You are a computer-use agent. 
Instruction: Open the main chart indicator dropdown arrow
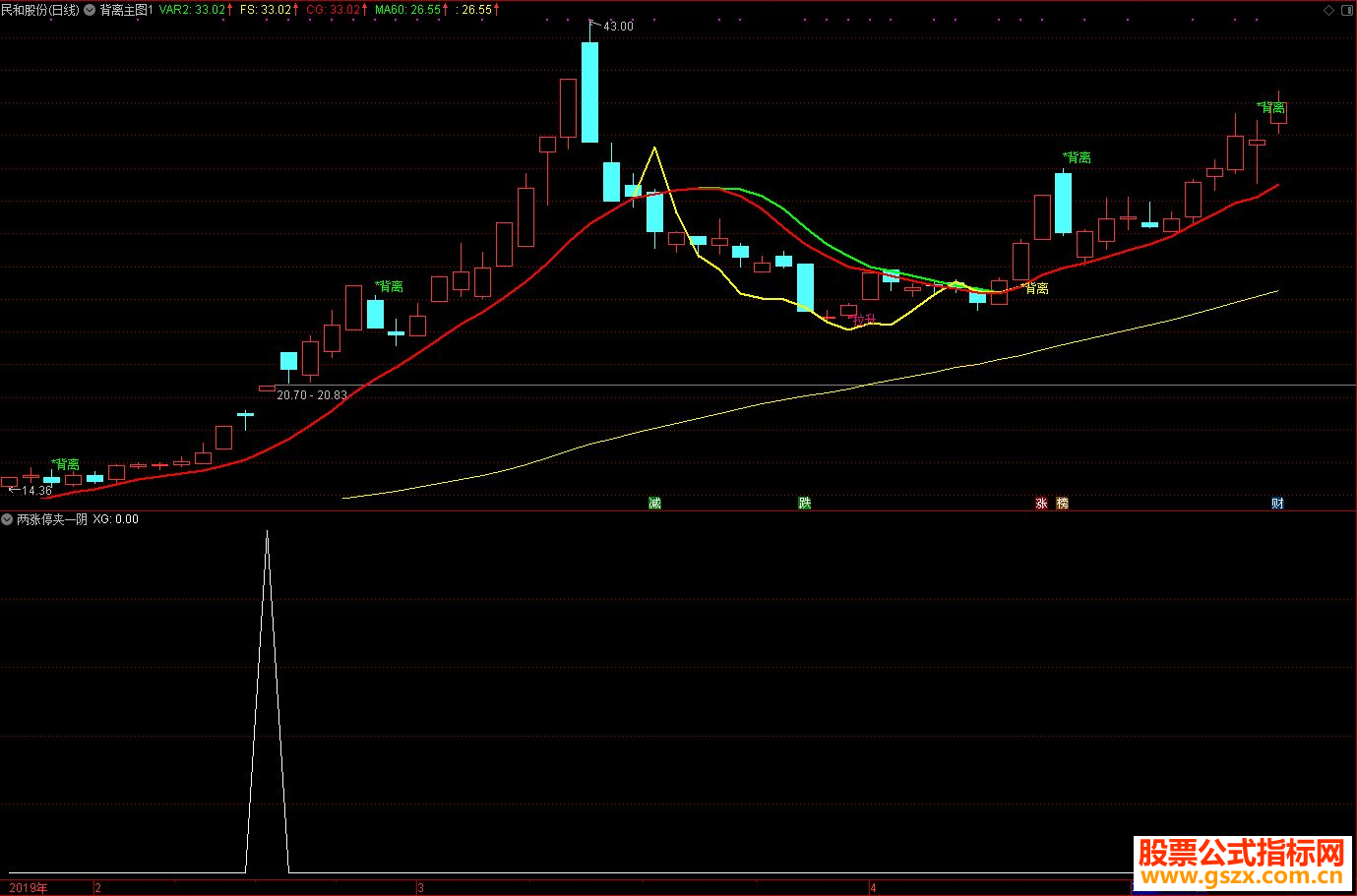coord(91,10)
